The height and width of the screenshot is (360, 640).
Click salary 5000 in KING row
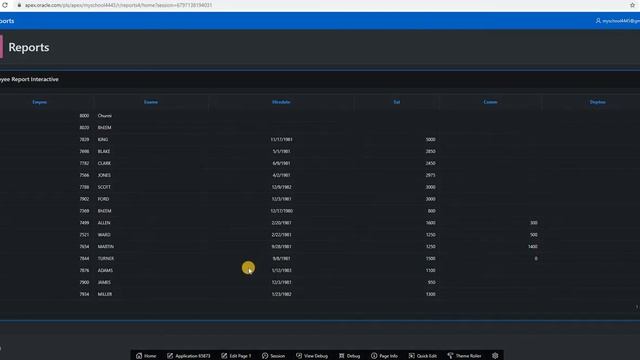coord(430,140)
